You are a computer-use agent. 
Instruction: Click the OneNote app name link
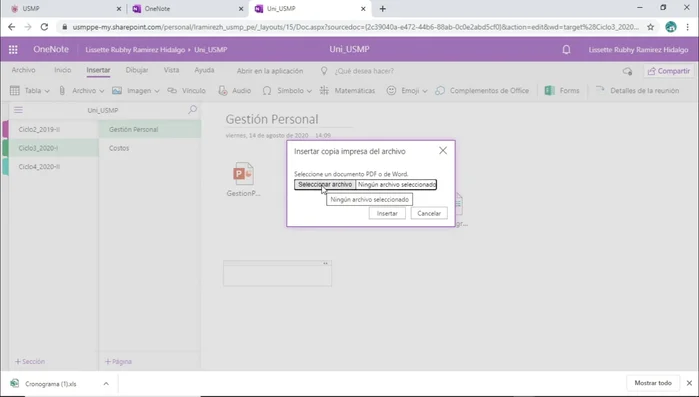pos(51,49)
